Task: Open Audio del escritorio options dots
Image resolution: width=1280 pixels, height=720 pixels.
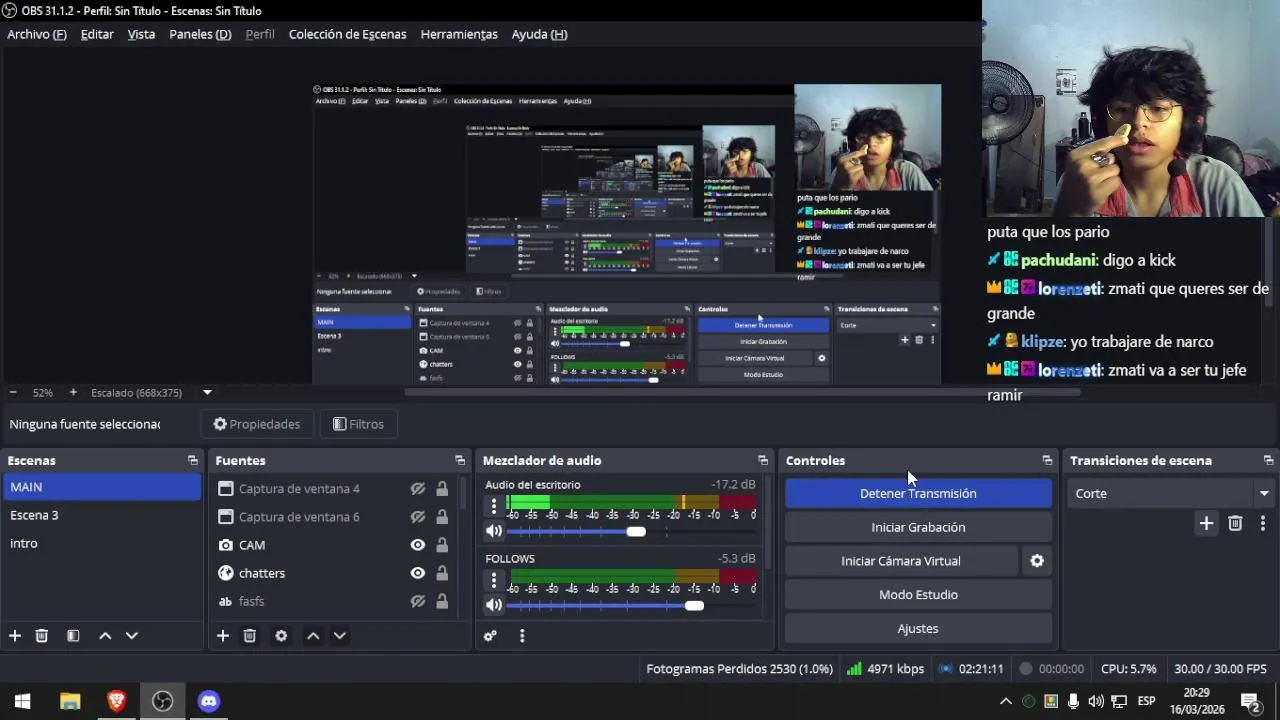Action: 493,508
